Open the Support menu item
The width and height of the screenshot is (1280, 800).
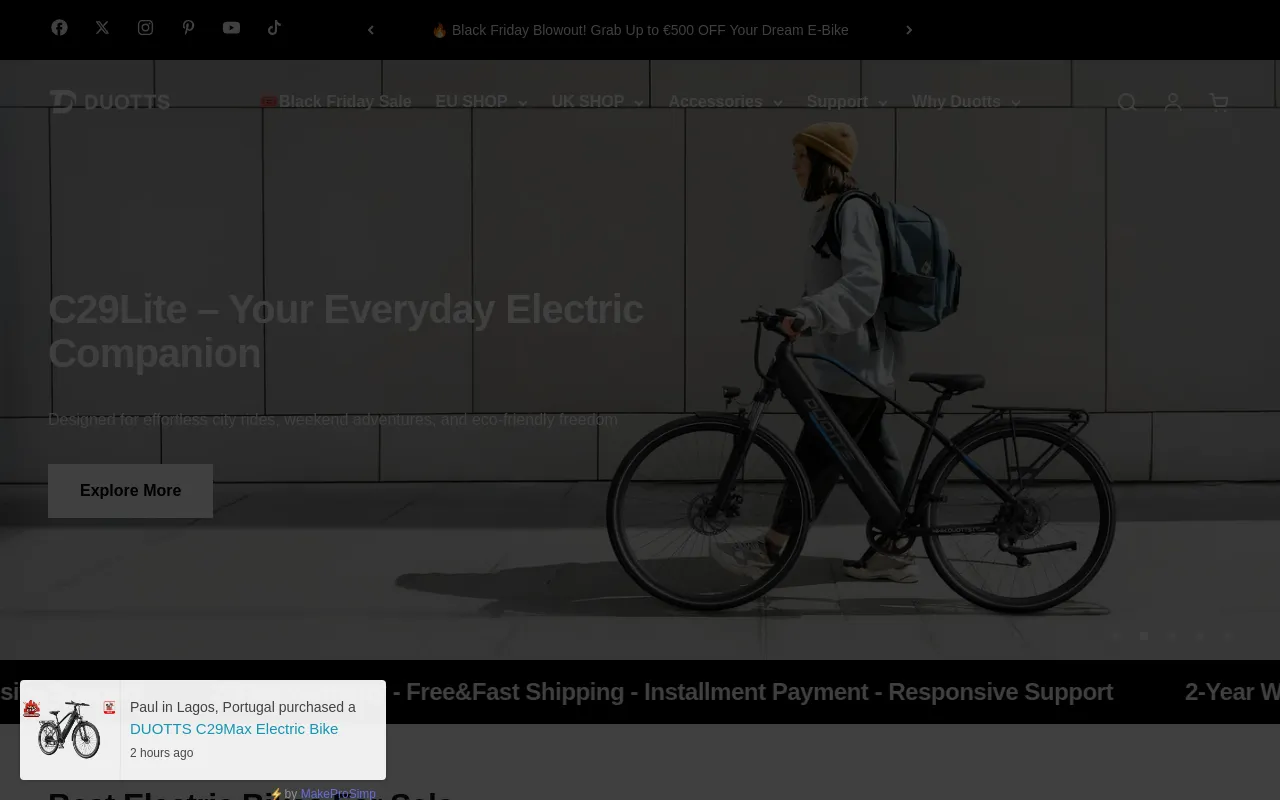[x=847, y=102]
